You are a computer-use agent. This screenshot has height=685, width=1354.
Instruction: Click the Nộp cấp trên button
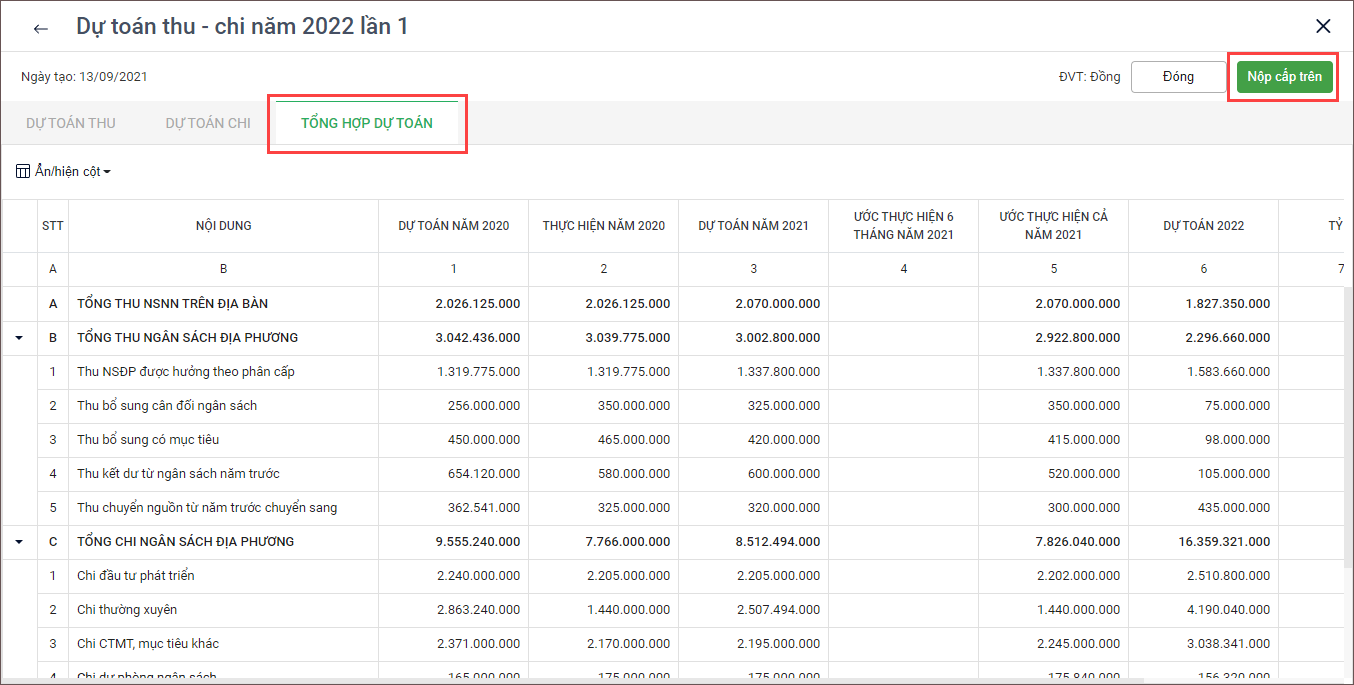(x=1284, y=77)
